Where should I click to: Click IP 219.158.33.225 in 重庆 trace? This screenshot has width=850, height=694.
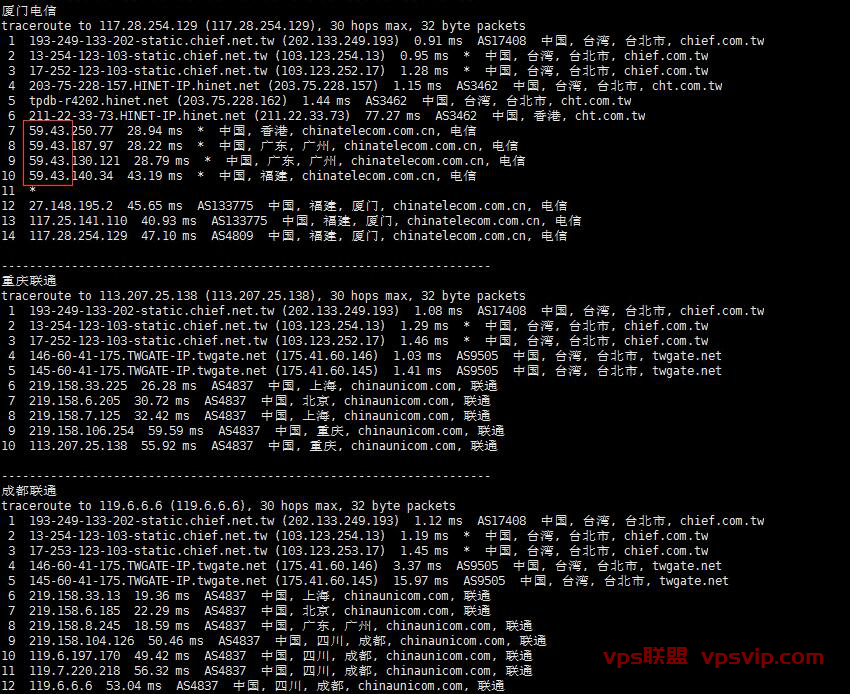tap(78, 385)
